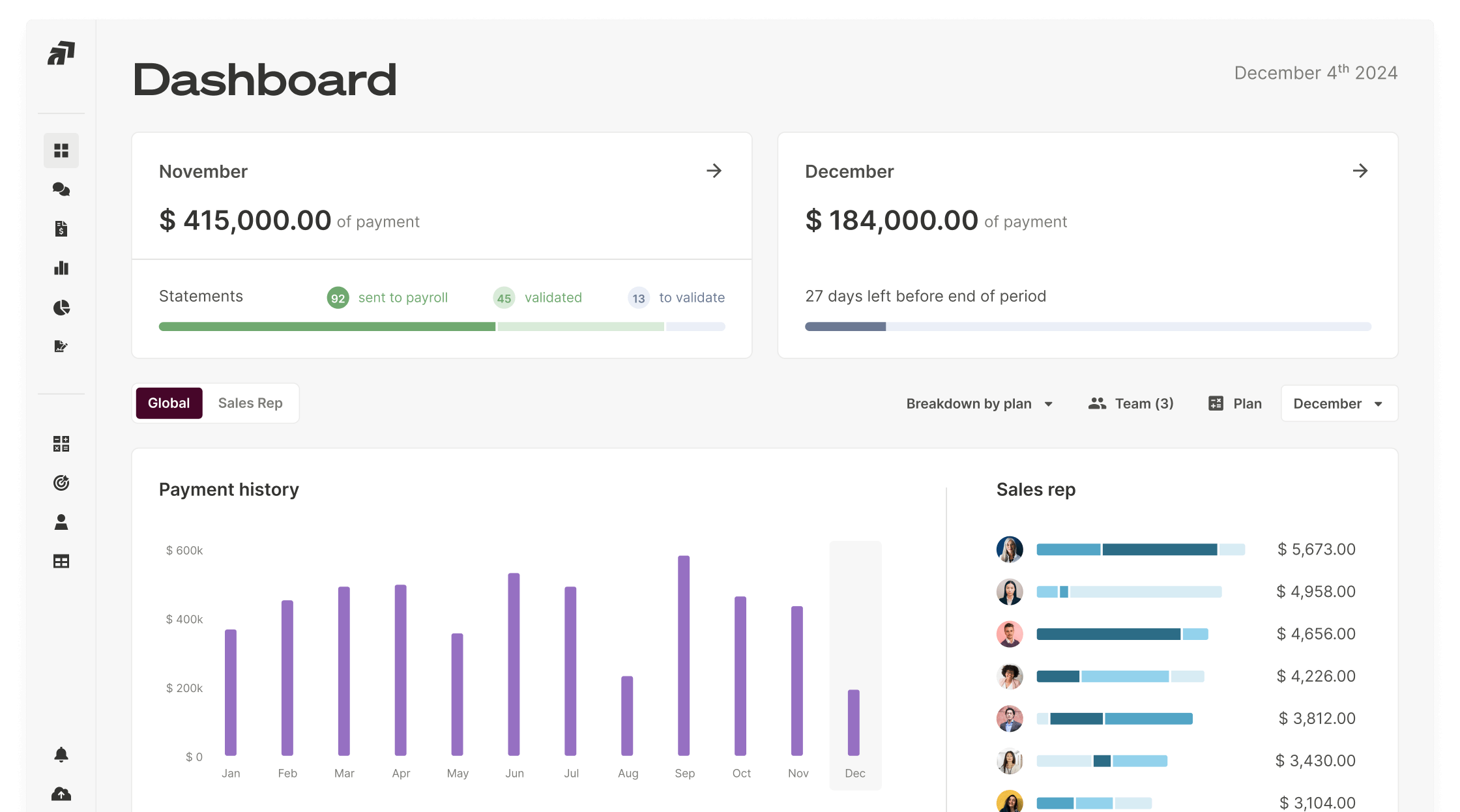This screenshot has height=812, width=1460.
Task: Click the 92 sent to payroll badge
Action: tap(338, 298)
